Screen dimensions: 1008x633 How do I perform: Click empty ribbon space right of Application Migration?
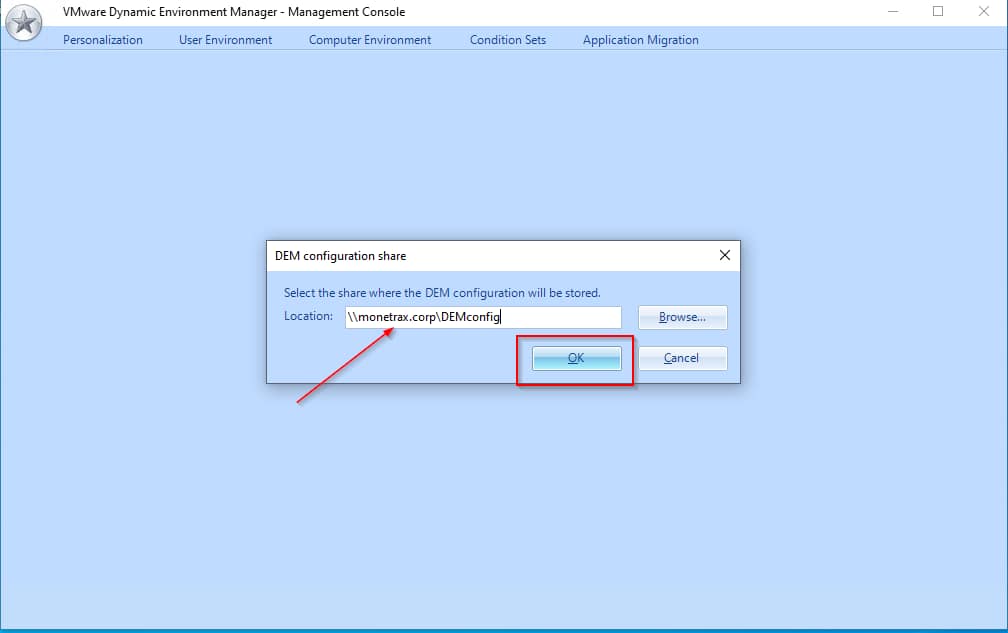point(850,40)
